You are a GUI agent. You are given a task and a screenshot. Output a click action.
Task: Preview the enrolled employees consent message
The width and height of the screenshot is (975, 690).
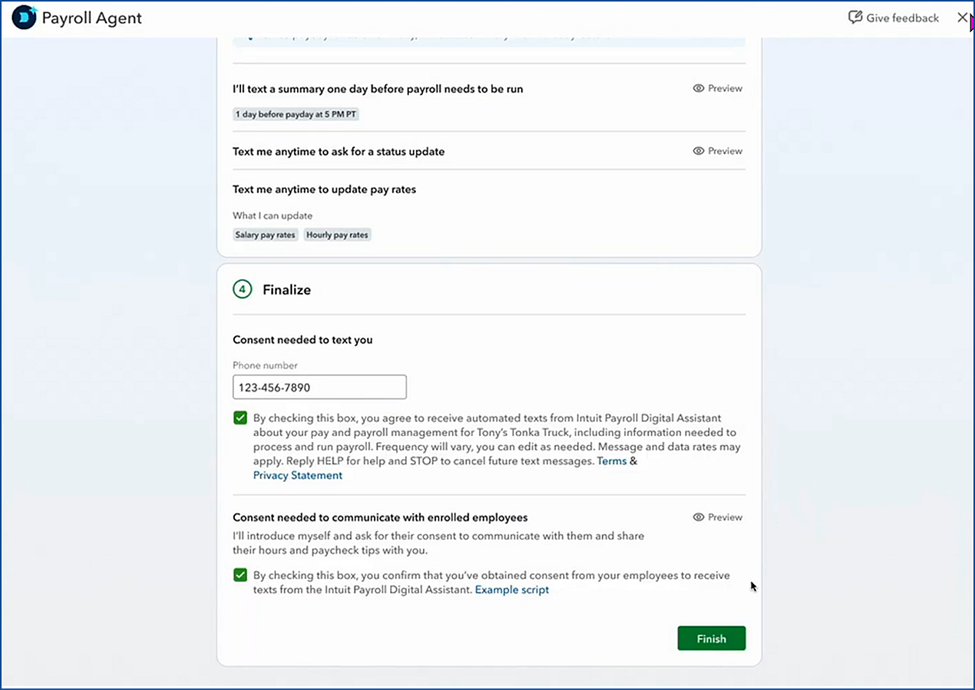[718, 517]
